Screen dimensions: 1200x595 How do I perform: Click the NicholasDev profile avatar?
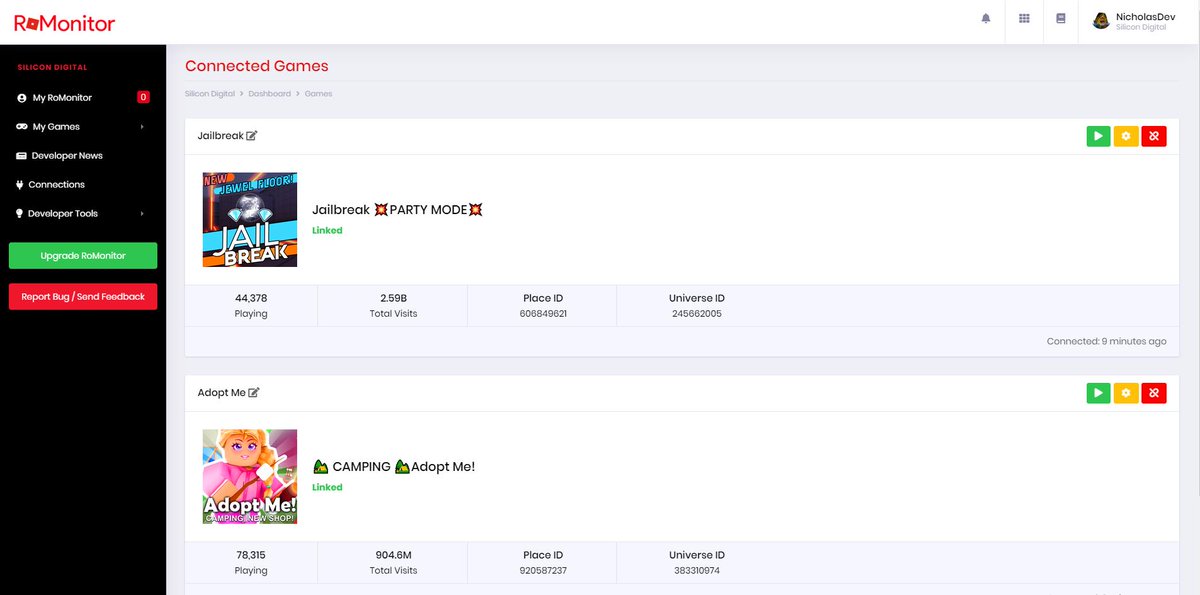[x=1101, y=21]
